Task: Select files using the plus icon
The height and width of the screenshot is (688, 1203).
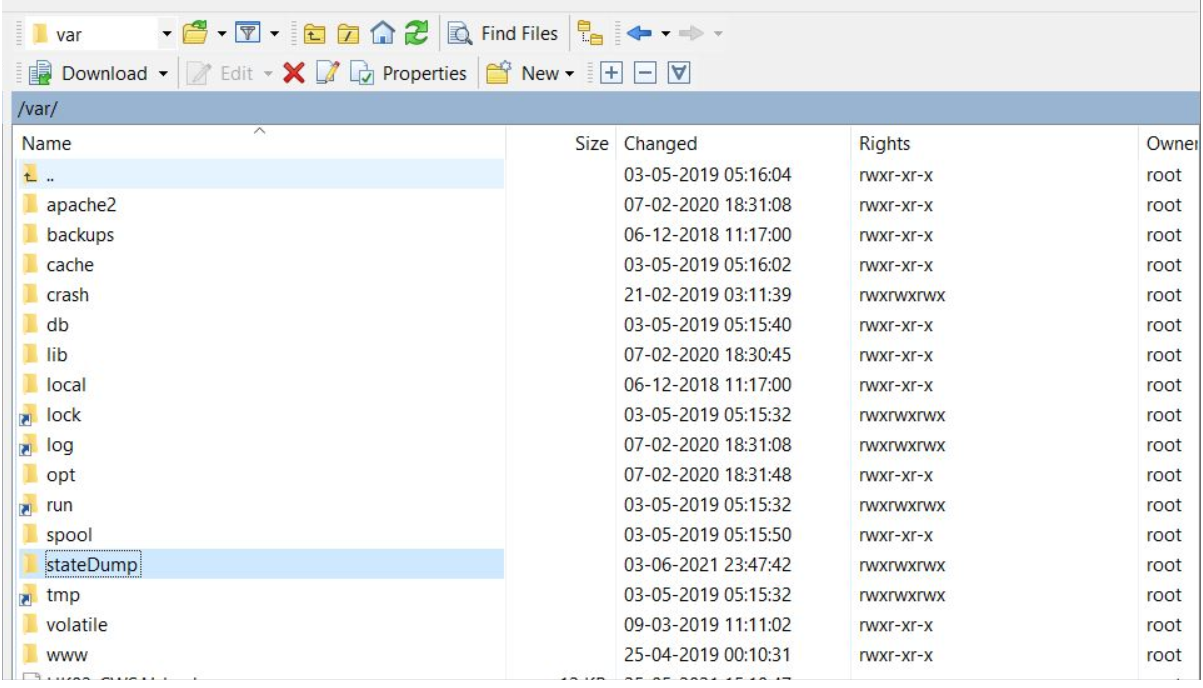Action: pyautogui.click(x=610, y=74)
